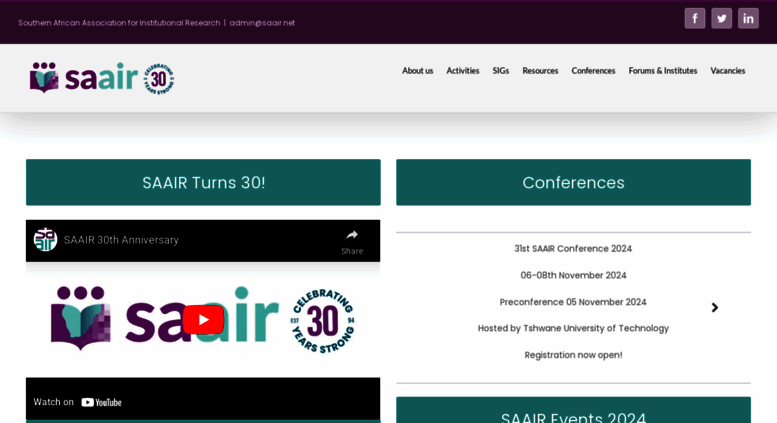The height and width of the screenshot is (423, 777).
Task: Open the Forums & Institutes menu
Action: pos(663,71)
